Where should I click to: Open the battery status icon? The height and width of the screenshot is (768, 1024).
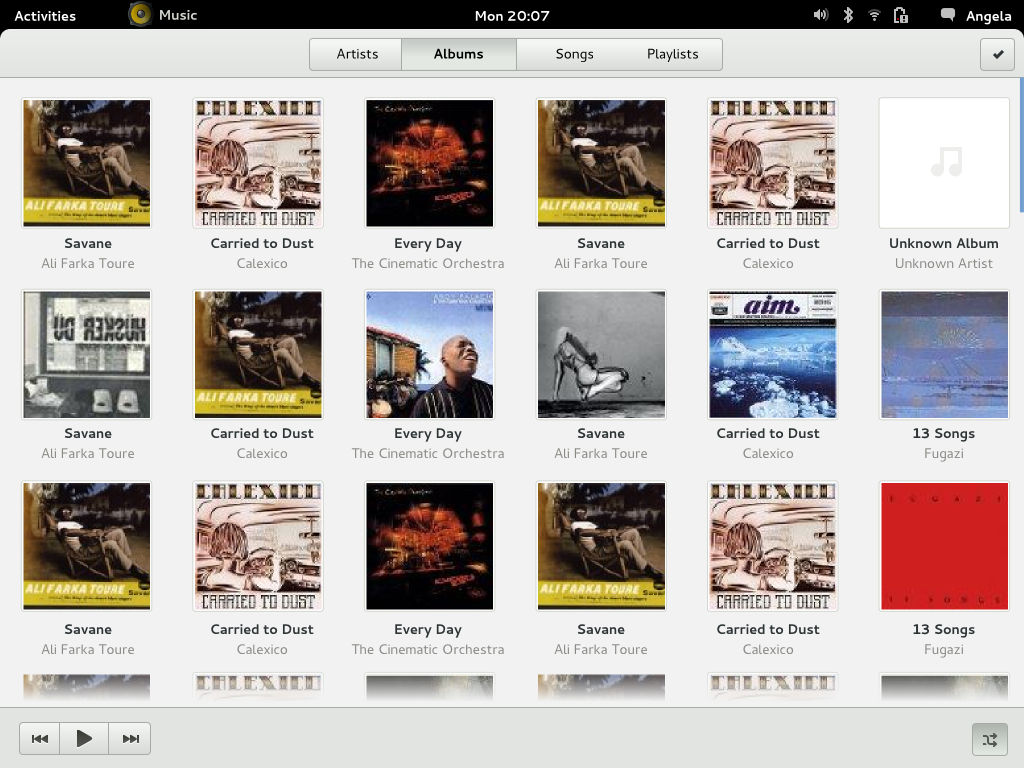[901, 15]
